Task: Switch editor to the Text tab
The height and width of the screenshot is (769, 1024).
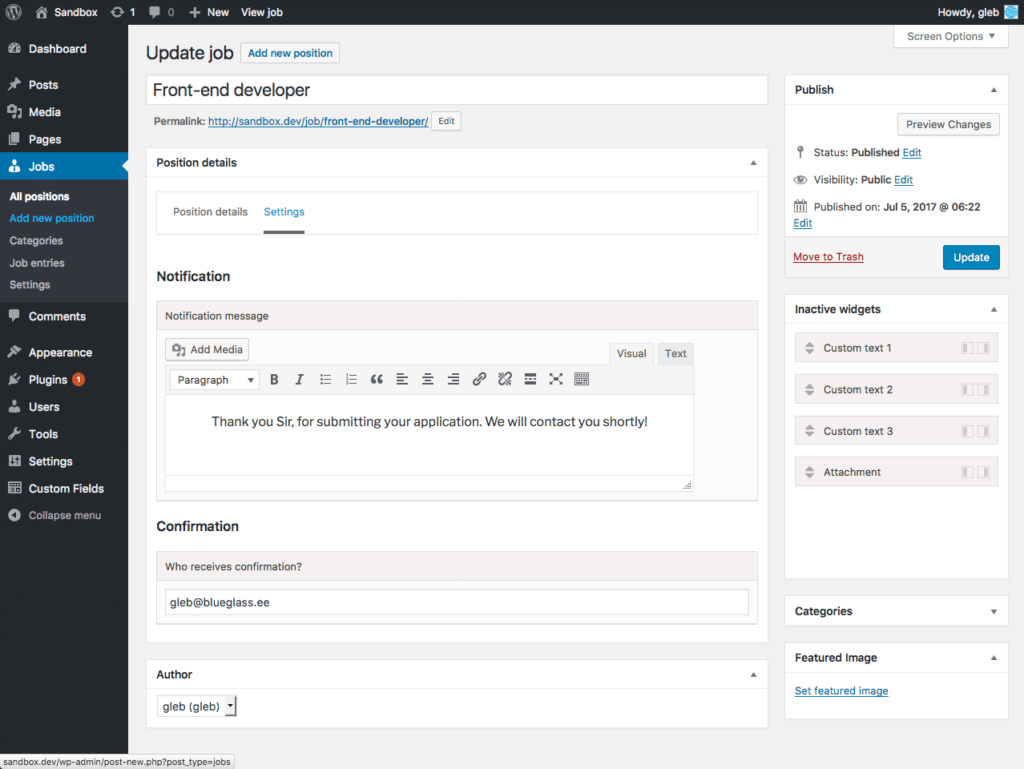Action: (676, 354)
